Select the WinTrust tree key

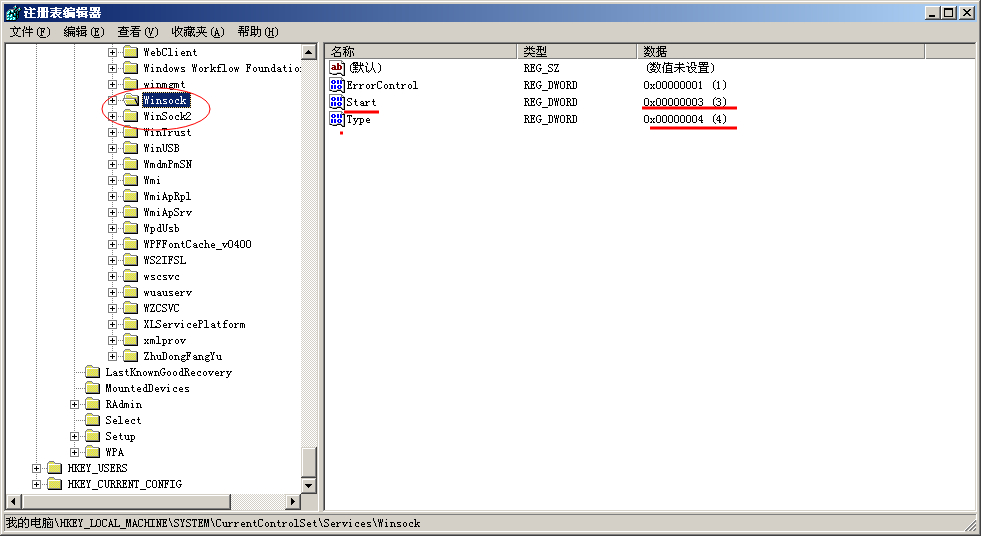point(167,133)
